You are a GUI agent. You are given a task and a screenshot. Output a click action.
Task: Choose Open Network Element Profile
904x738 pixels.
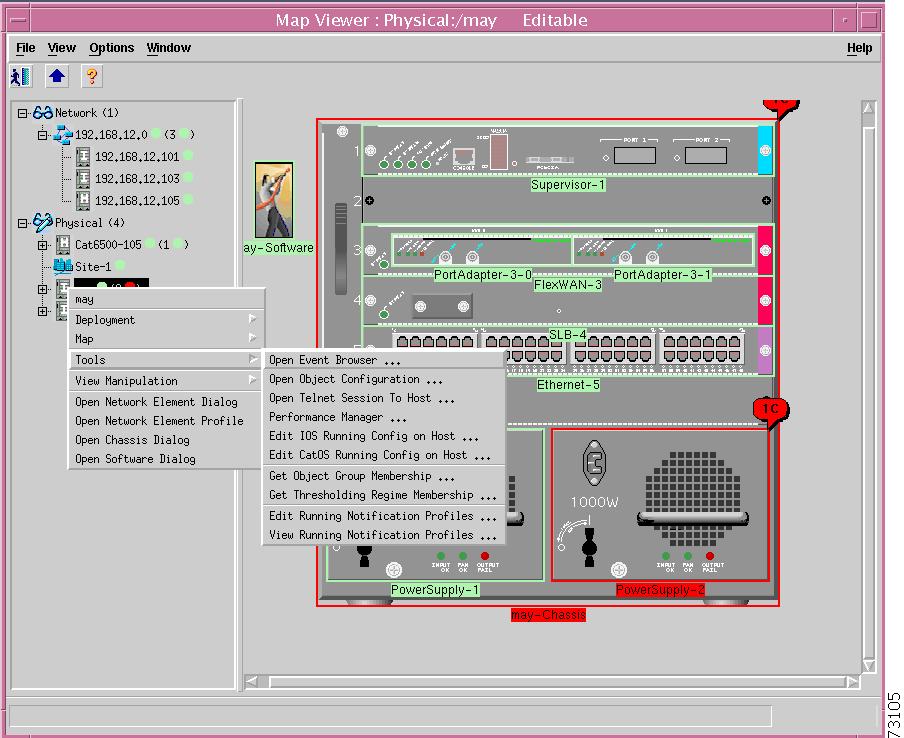click(165, 421)
